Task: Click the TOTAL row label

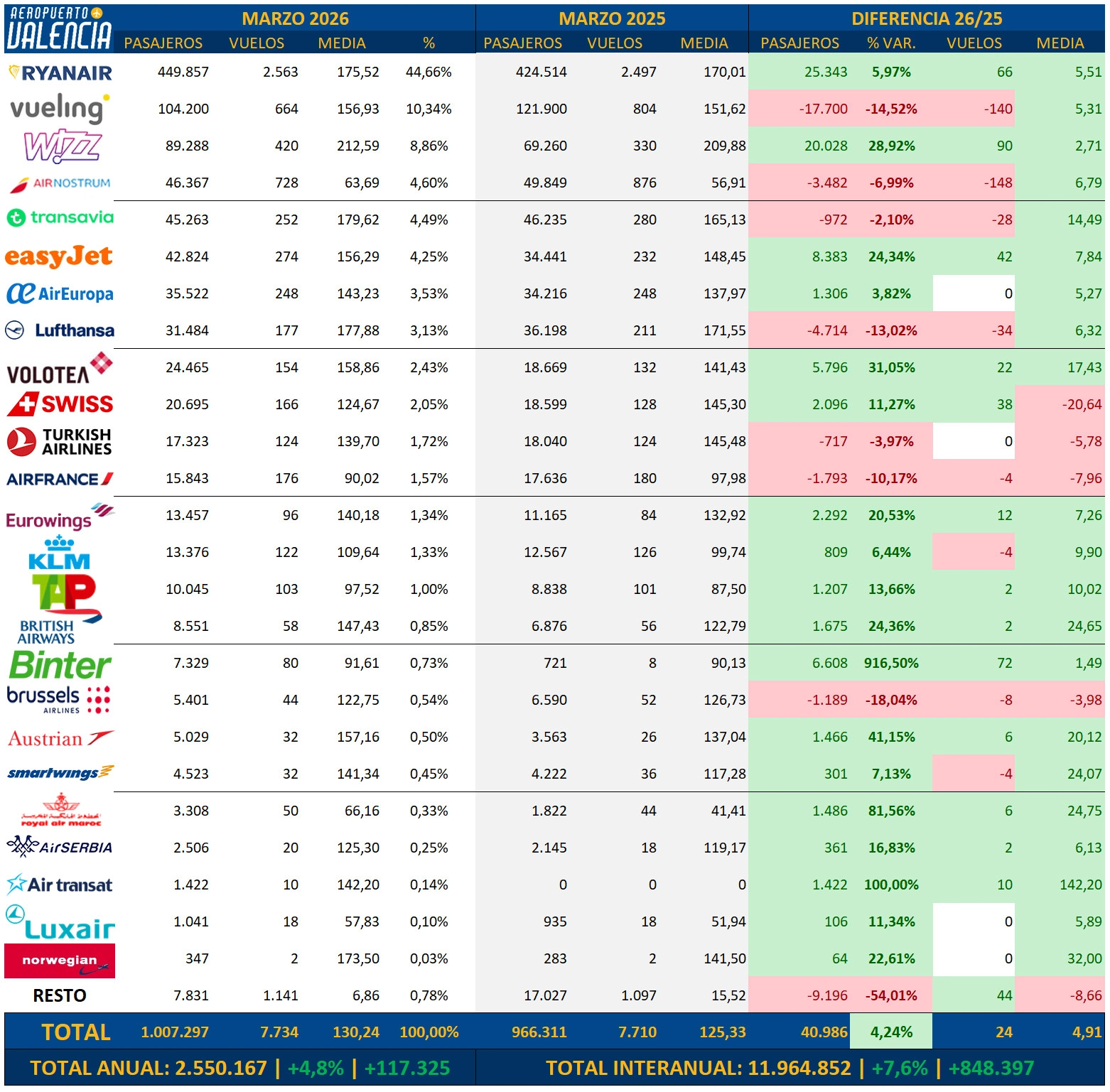Action: pyautogui.click(x=76, y=1032)
